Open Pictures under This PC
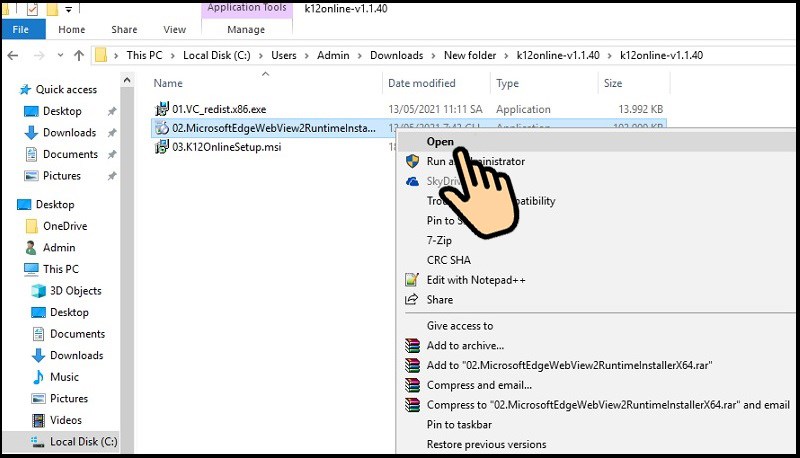Screen dimensions: 800x458 (x=69, y=398)
